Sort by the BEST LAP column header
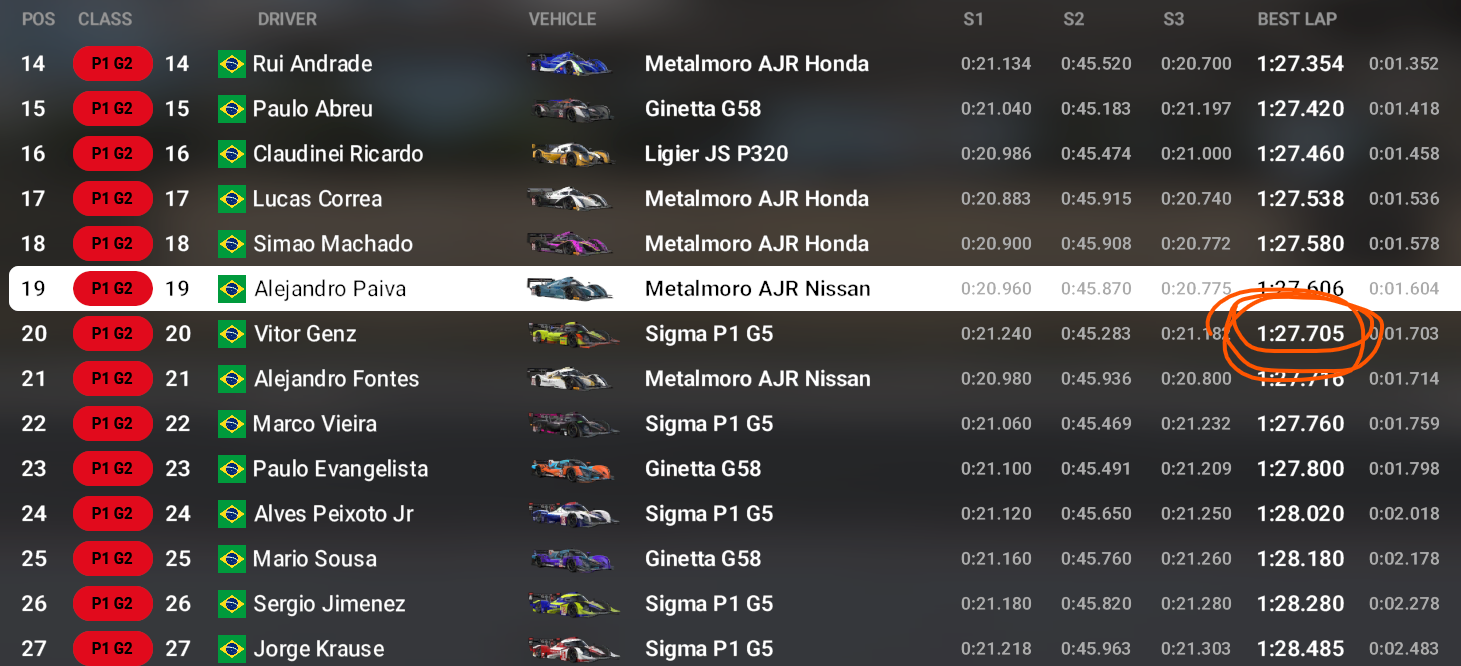Image resolution: width=1461 pixels, height=666 pixels. point(1297,19)
